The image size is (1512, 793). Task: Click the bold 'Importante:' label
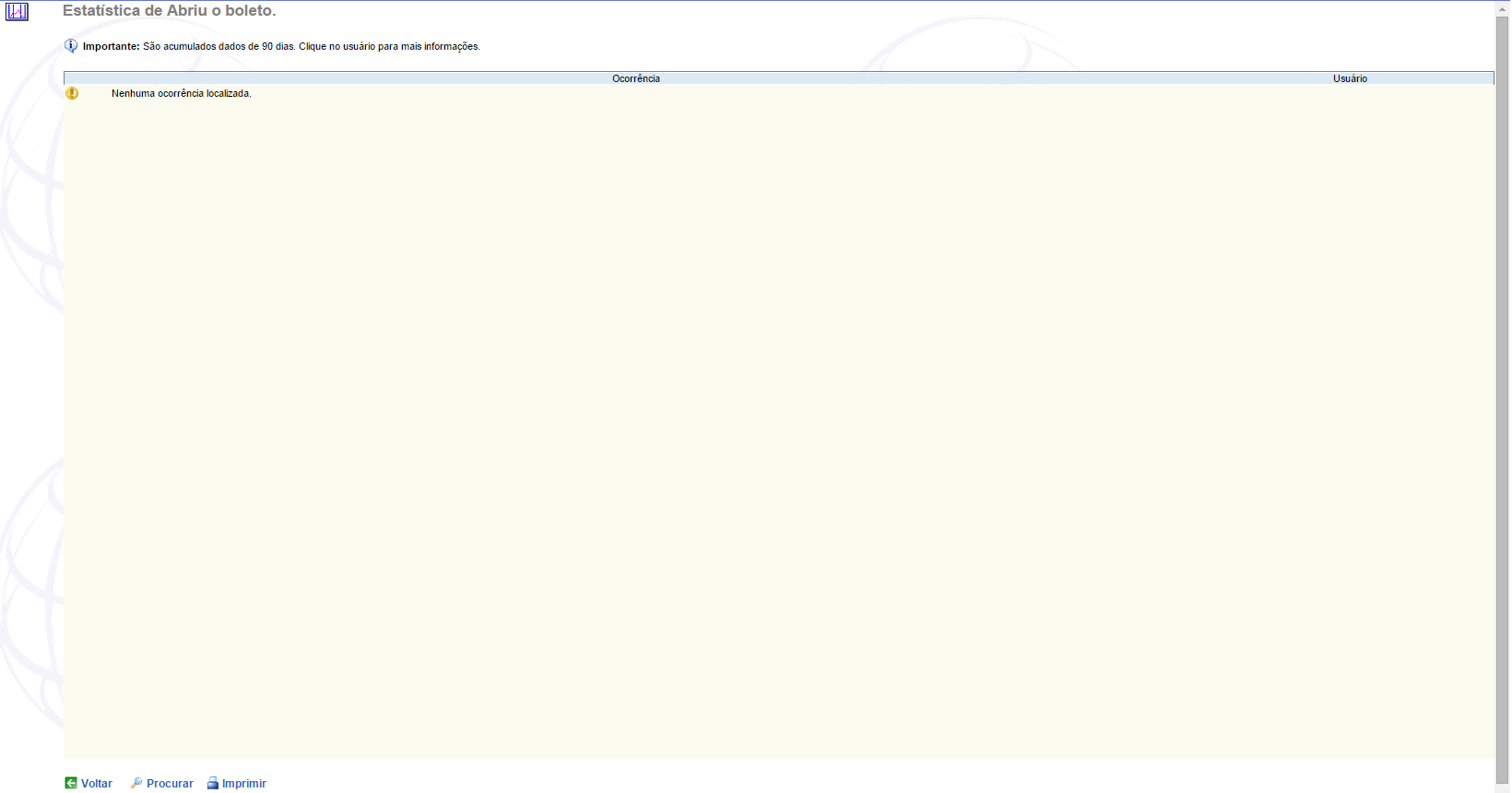pos(112,46)
